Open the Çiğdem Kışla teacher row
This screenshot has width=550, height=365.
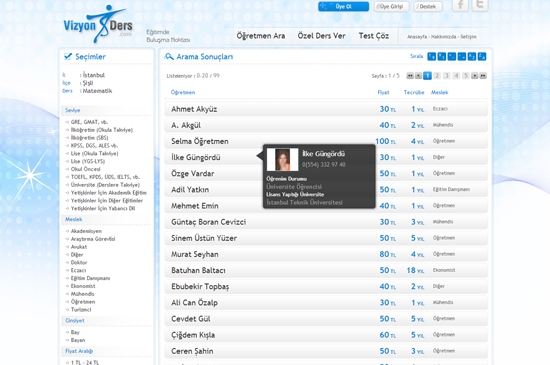326,335
